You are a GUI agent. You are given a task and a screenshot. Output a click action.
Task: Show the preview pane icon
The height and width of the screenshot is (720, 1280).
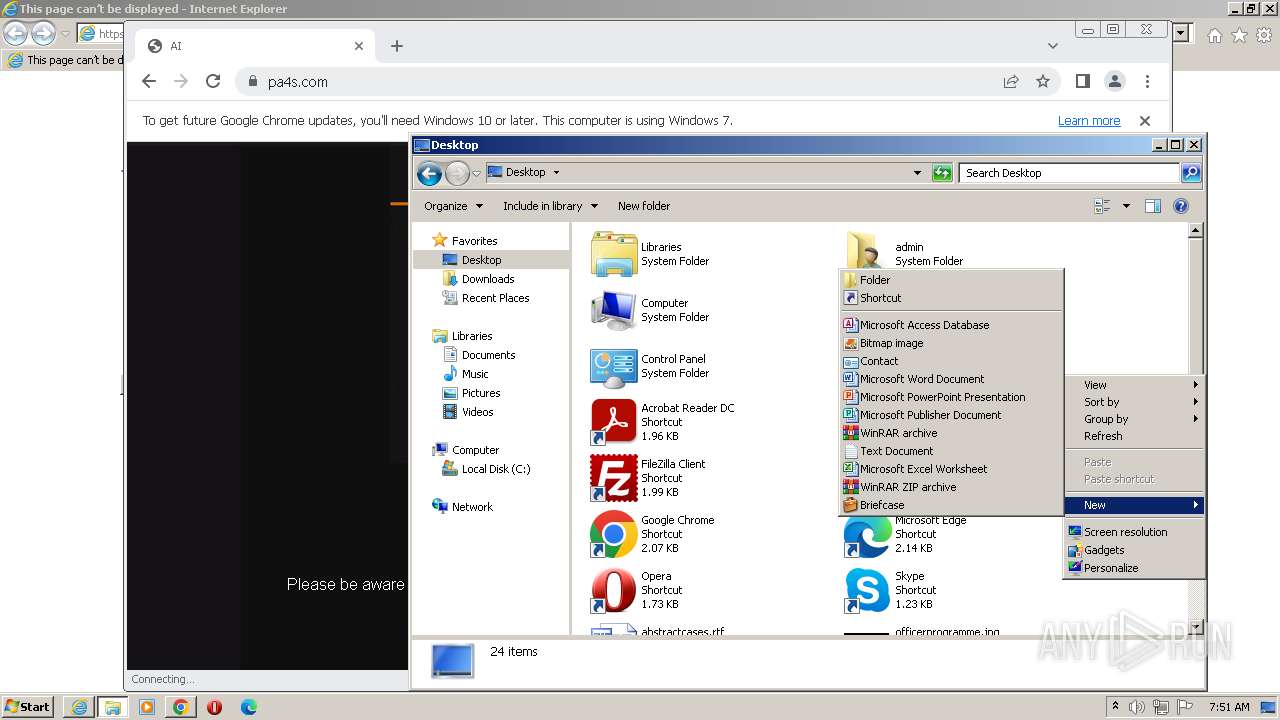[1153, 206]
